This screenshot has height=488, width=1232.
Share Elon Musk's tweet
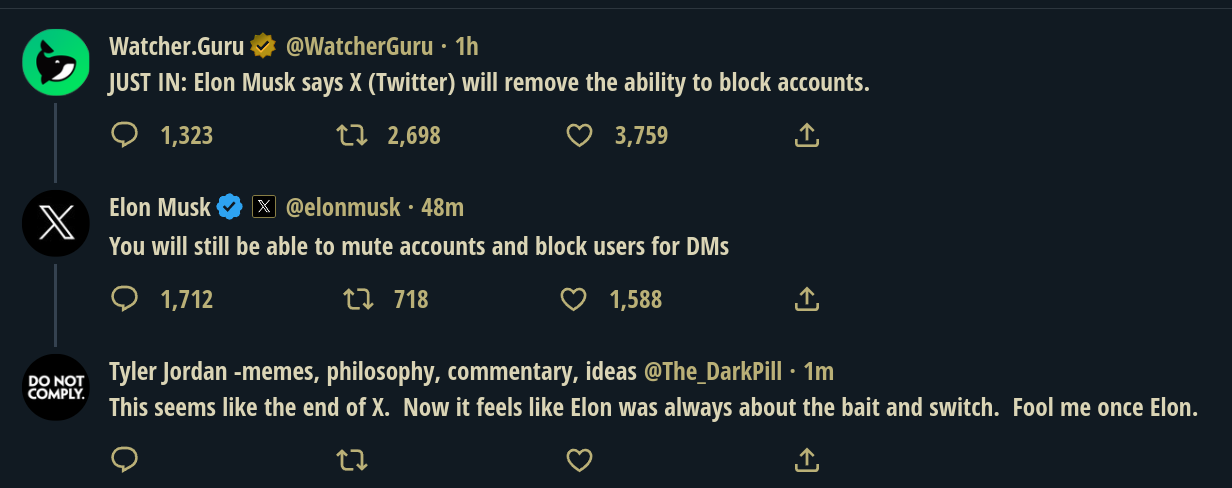coord(806,298)
